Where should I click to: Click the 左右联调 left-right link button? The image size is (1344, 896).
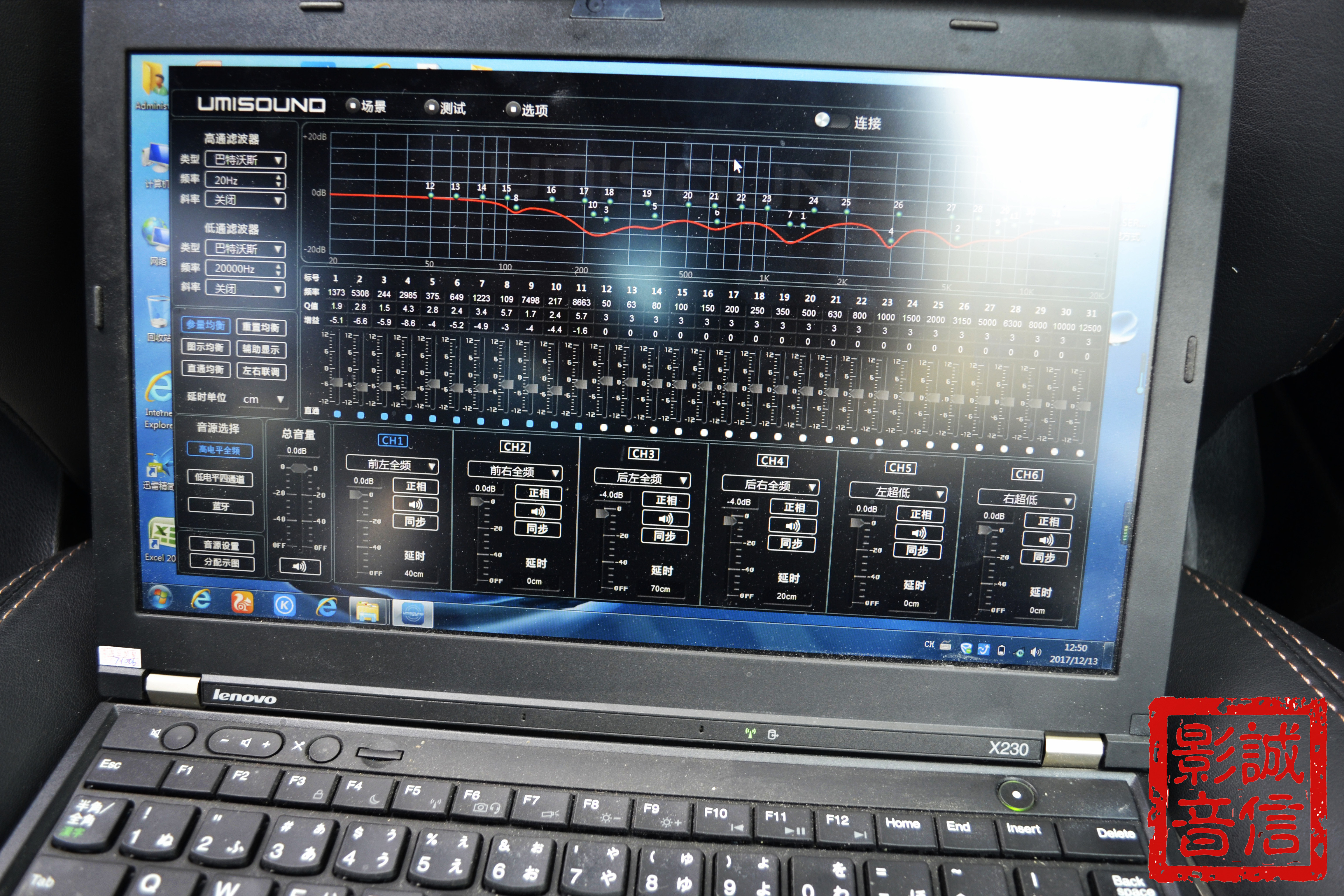click(260, 371)
